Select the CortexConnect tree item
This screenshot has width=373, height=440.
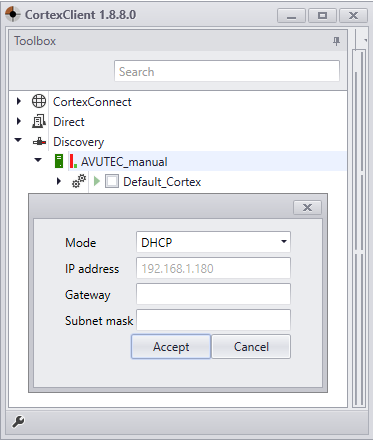click(x=92, y=102)
